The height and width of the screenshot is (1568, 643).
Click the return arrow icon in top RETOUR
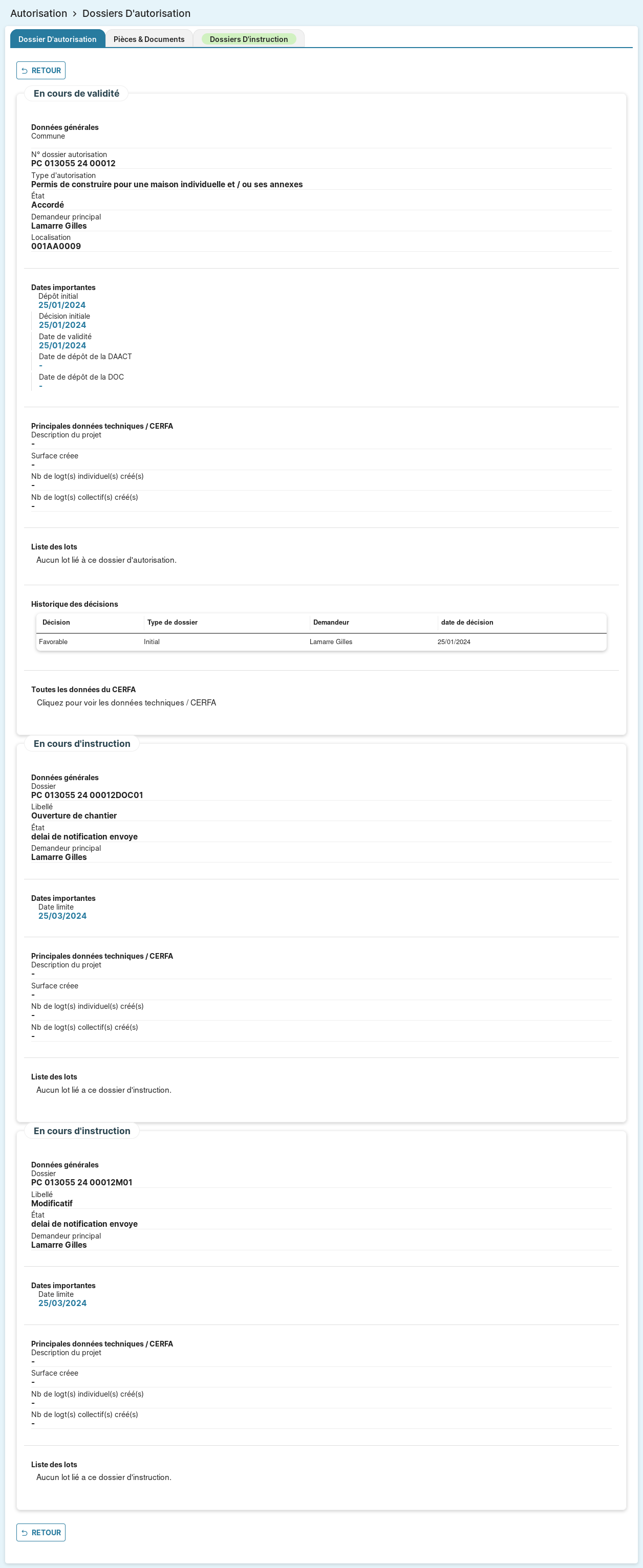click(x=25, y=71)
